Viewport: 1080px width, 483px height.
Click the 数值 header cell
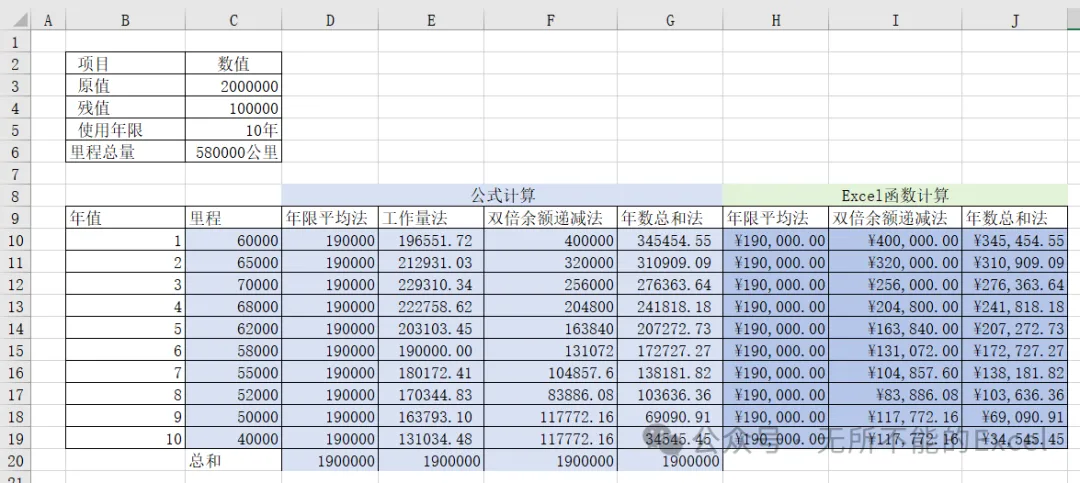click(x=233, y=64)
